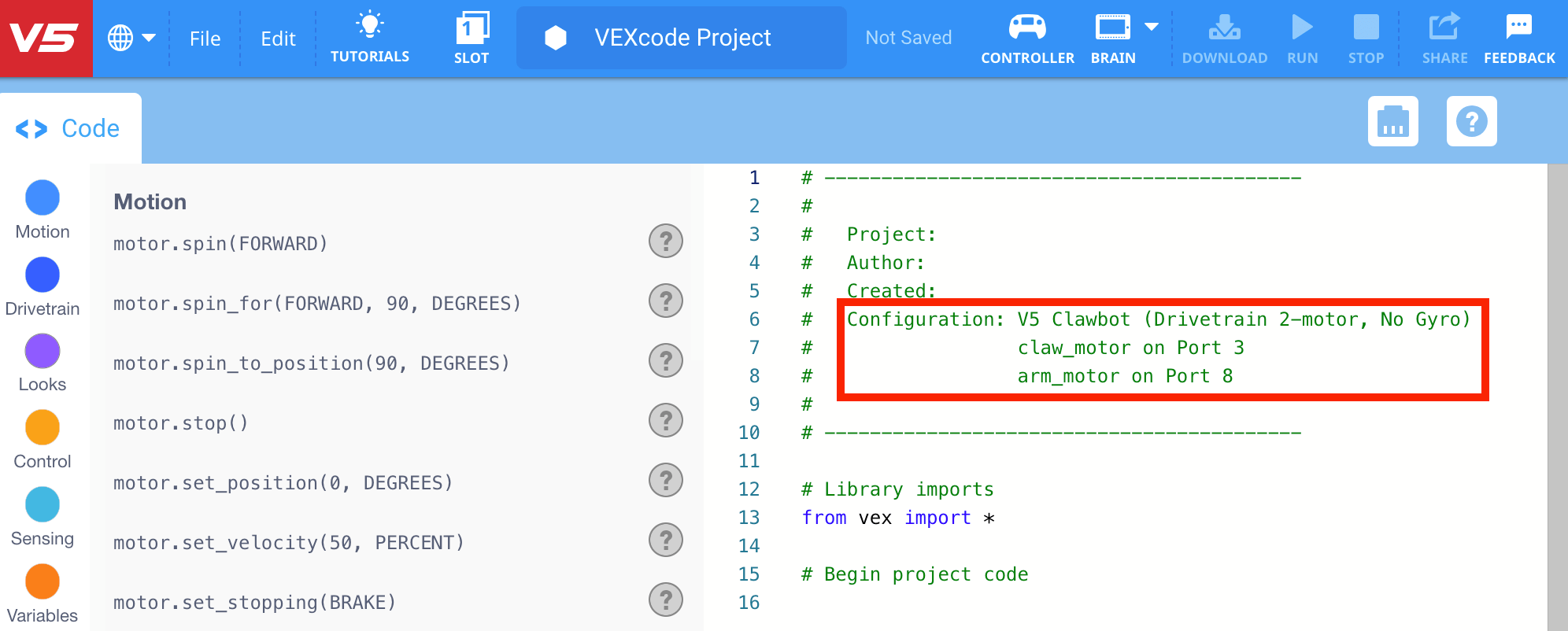Screen dimensions: 1568x631
Task: Click the VEX V5 logo
Action: (46, 38)
